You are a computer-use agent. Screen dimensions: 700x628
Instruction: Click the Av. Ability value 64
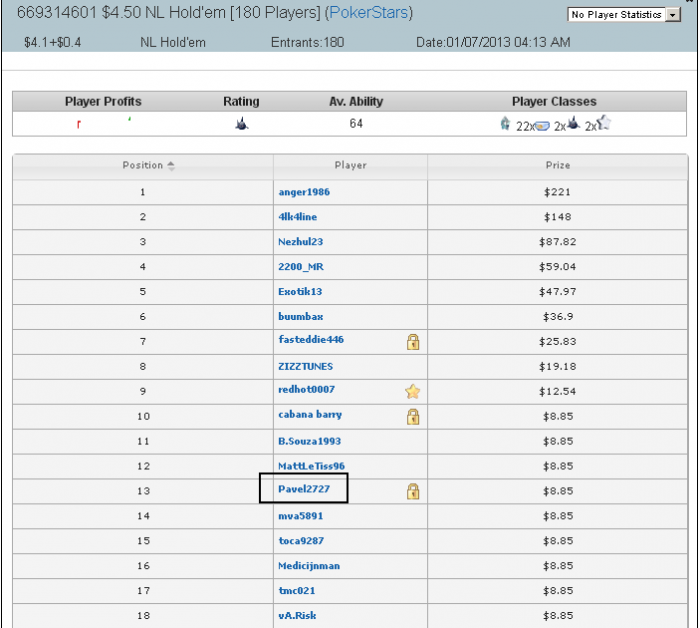tap(356, 124)
